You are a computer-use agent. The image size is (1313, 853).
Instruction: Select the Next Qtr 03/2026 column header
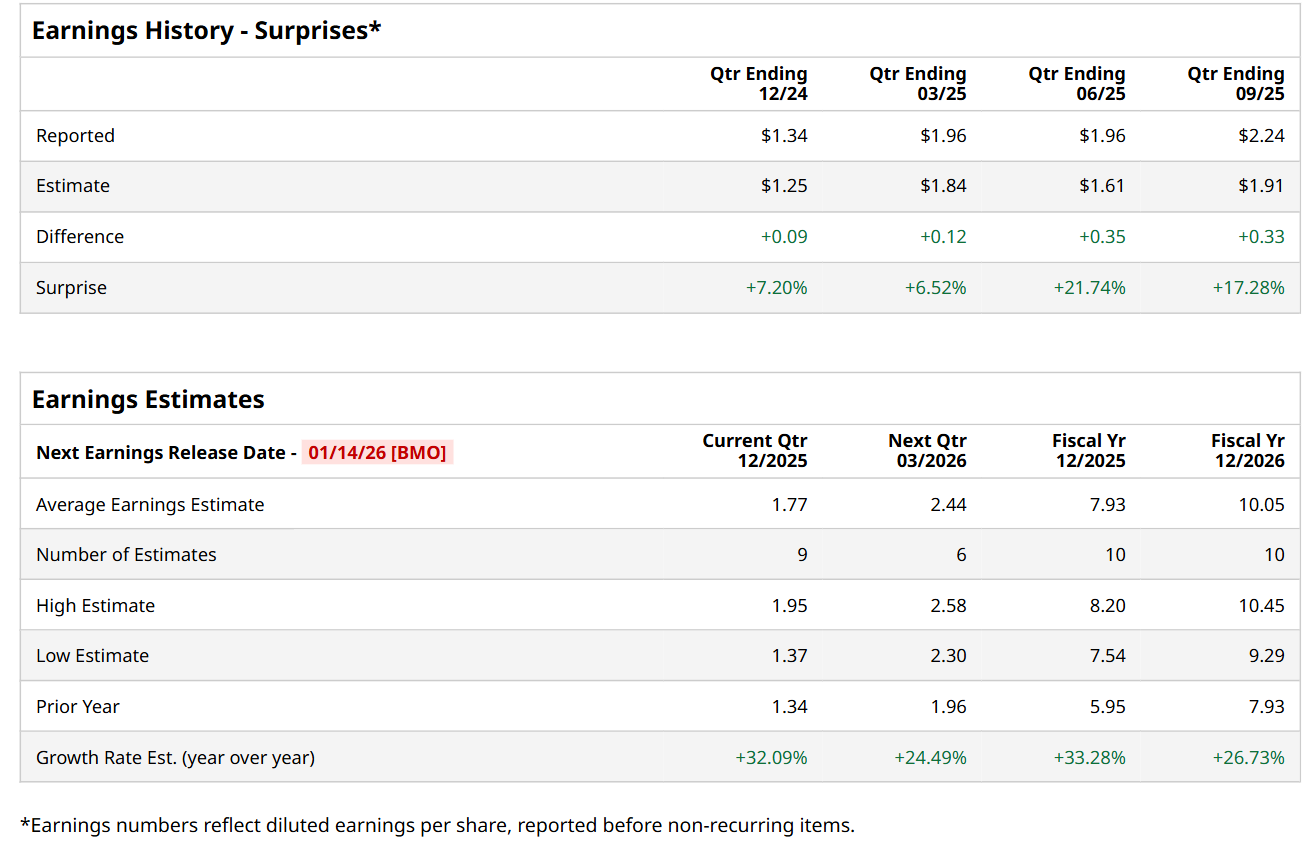927,451
